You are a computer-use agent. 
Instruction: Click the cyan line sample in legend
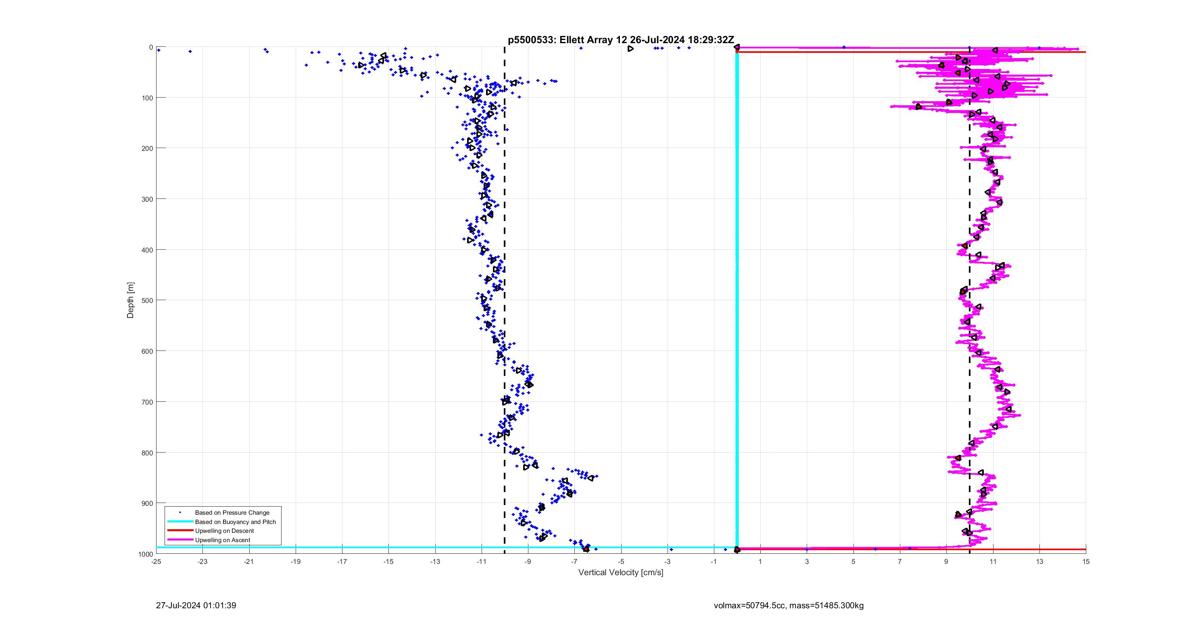point(179,521)
